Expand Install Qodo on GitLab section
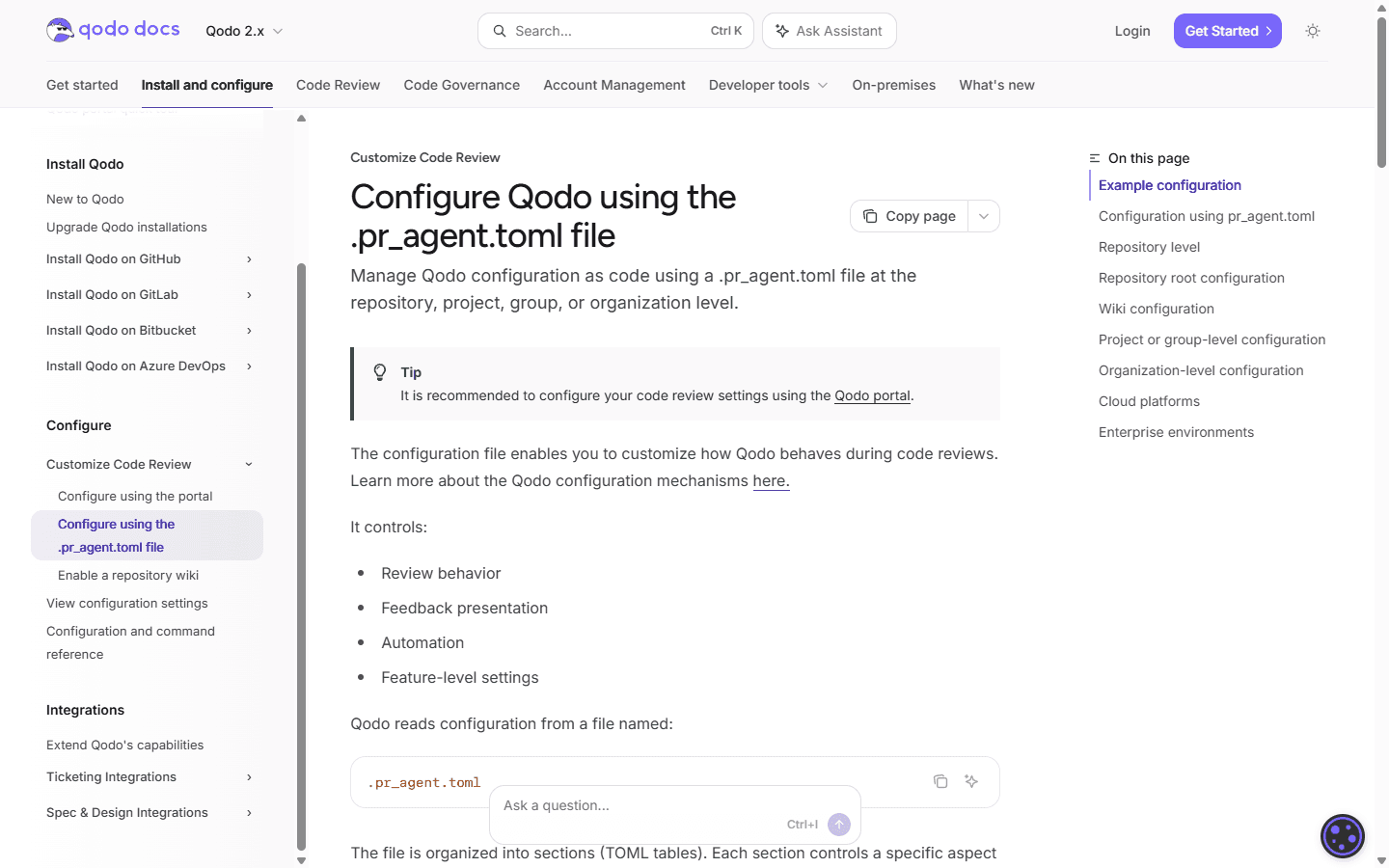This screenshot has width=1389, height=868. [x=249, y=295]
